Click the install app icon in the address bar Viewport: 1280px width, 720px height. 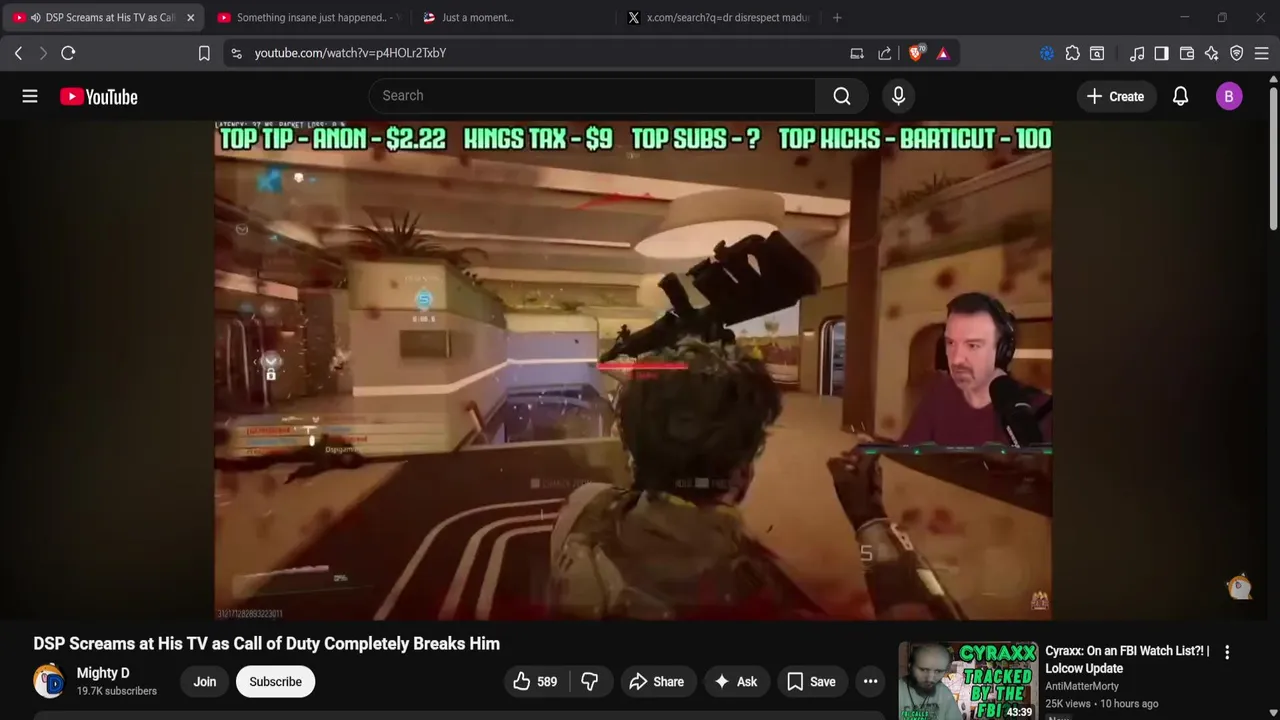coord(857,53)
